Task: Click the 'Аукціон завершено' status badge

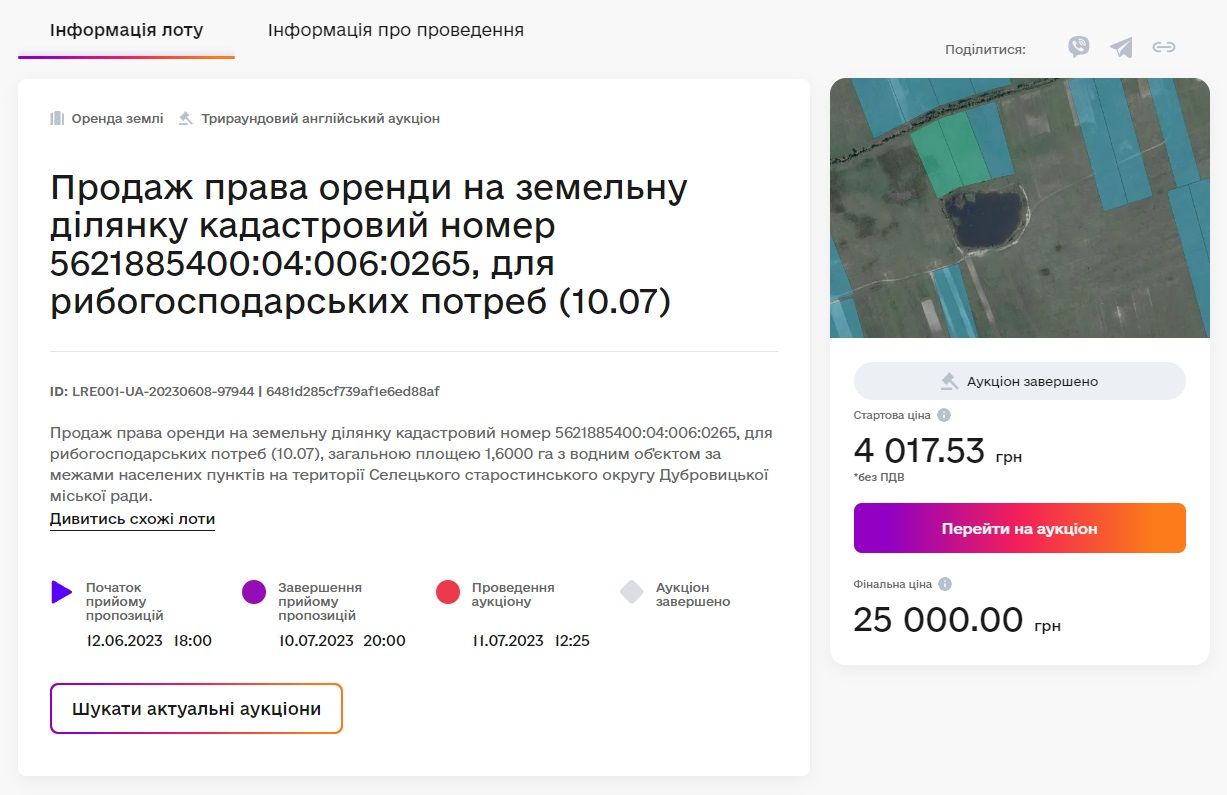Action: click(x=1019, y=380)
